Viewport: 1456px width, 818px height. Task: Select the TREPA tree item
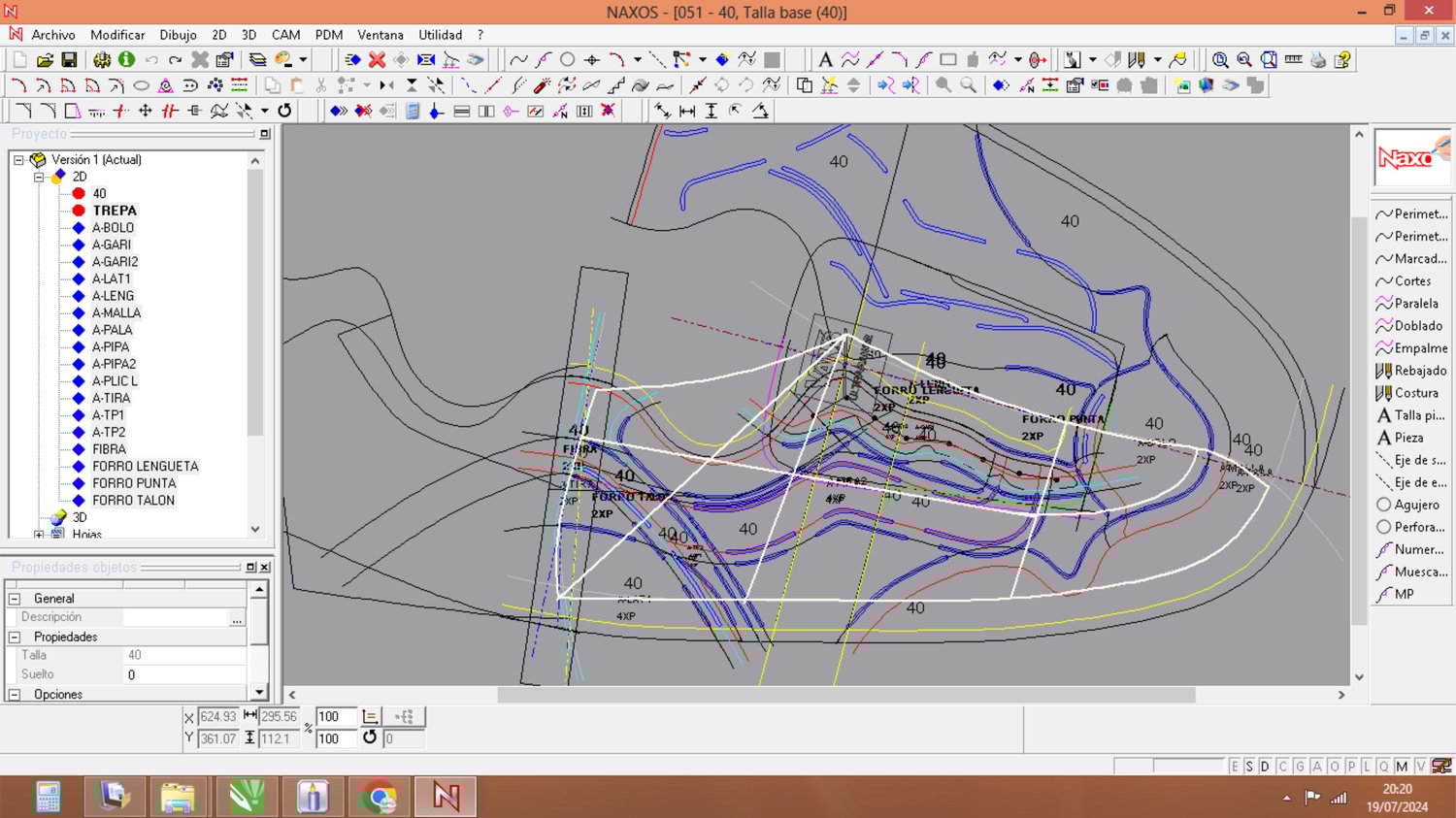pos(115,211)
